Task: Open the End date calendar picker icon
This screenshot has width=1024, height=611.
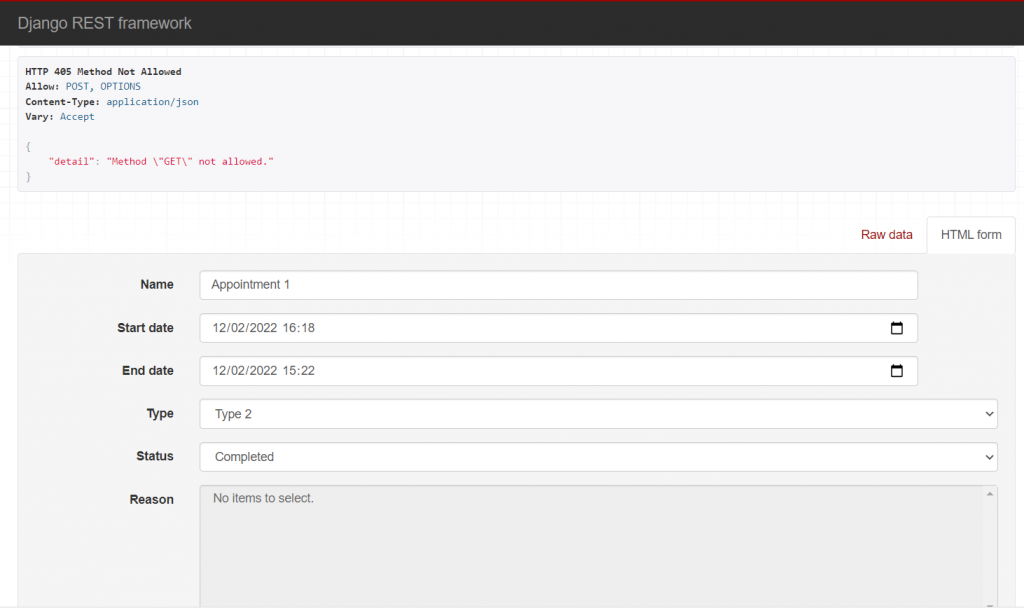Action: pos(896,371)
